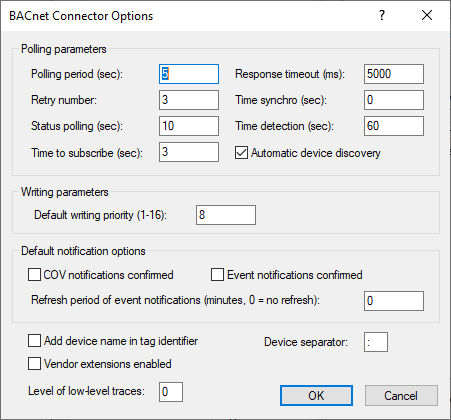
Task: Disable Automatic device discovery checkbox
Action: (x=241, y=153)
